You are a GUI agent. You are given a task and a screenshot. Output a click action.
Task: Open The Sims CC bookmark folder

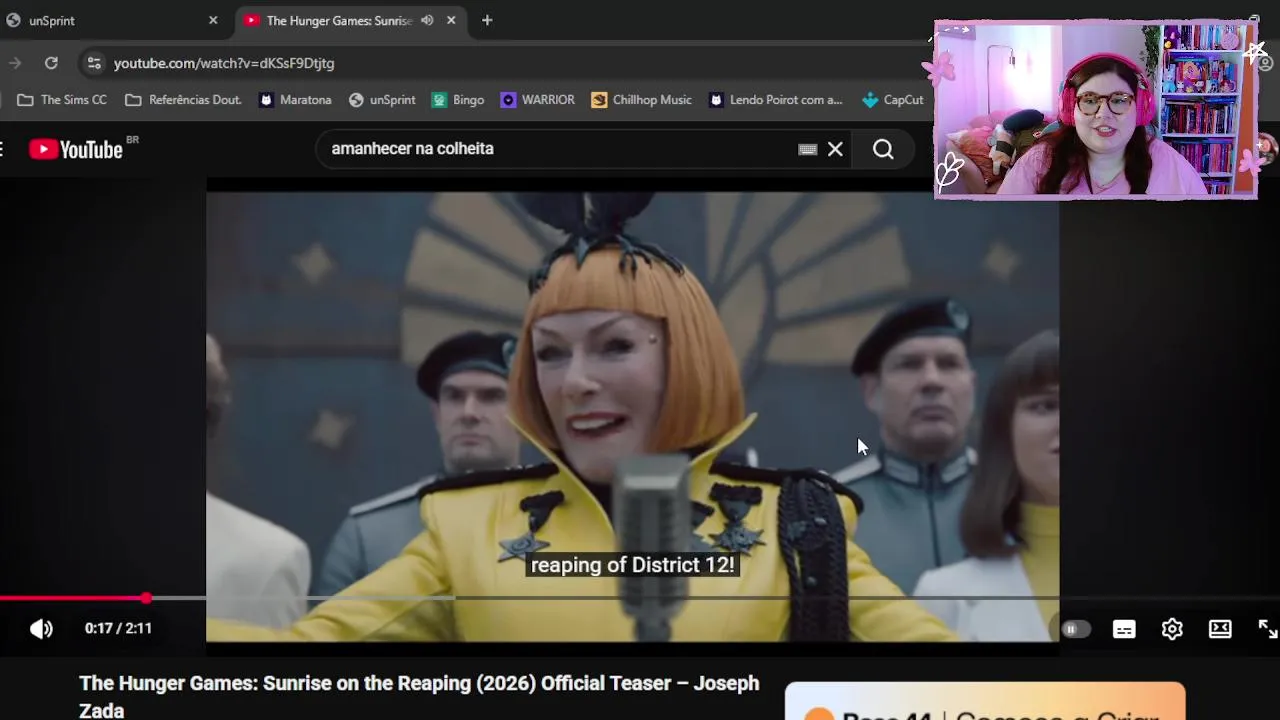click(62, 100)
